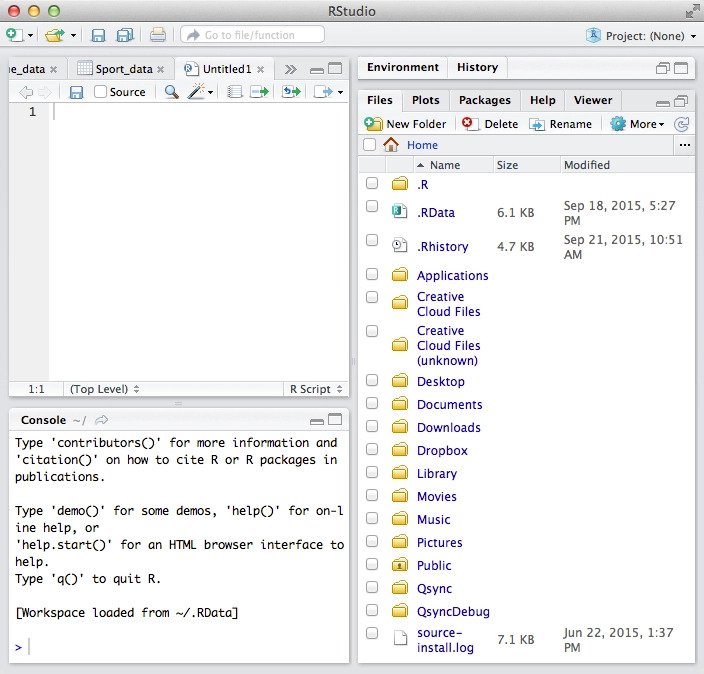
Task: Print the current file
Action: click(x=158, y=35)
